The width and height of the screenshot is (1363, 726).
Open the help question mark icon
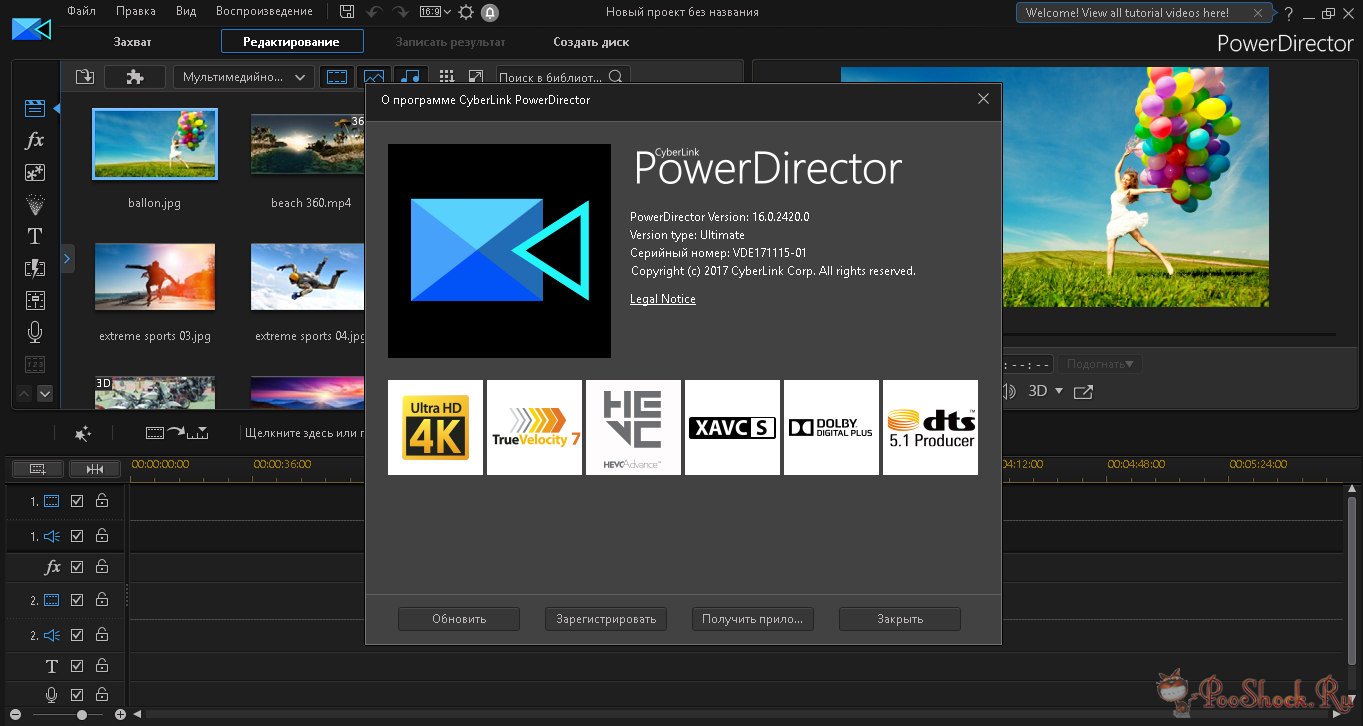pyautogui.click(x=1290, y=13)
